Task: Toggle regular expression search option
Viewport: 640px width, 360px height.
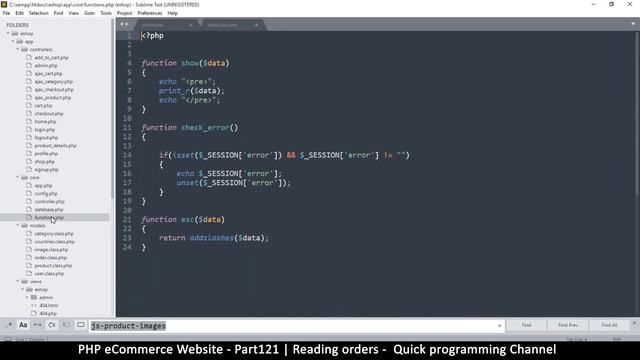Action: tap(9, 325)
